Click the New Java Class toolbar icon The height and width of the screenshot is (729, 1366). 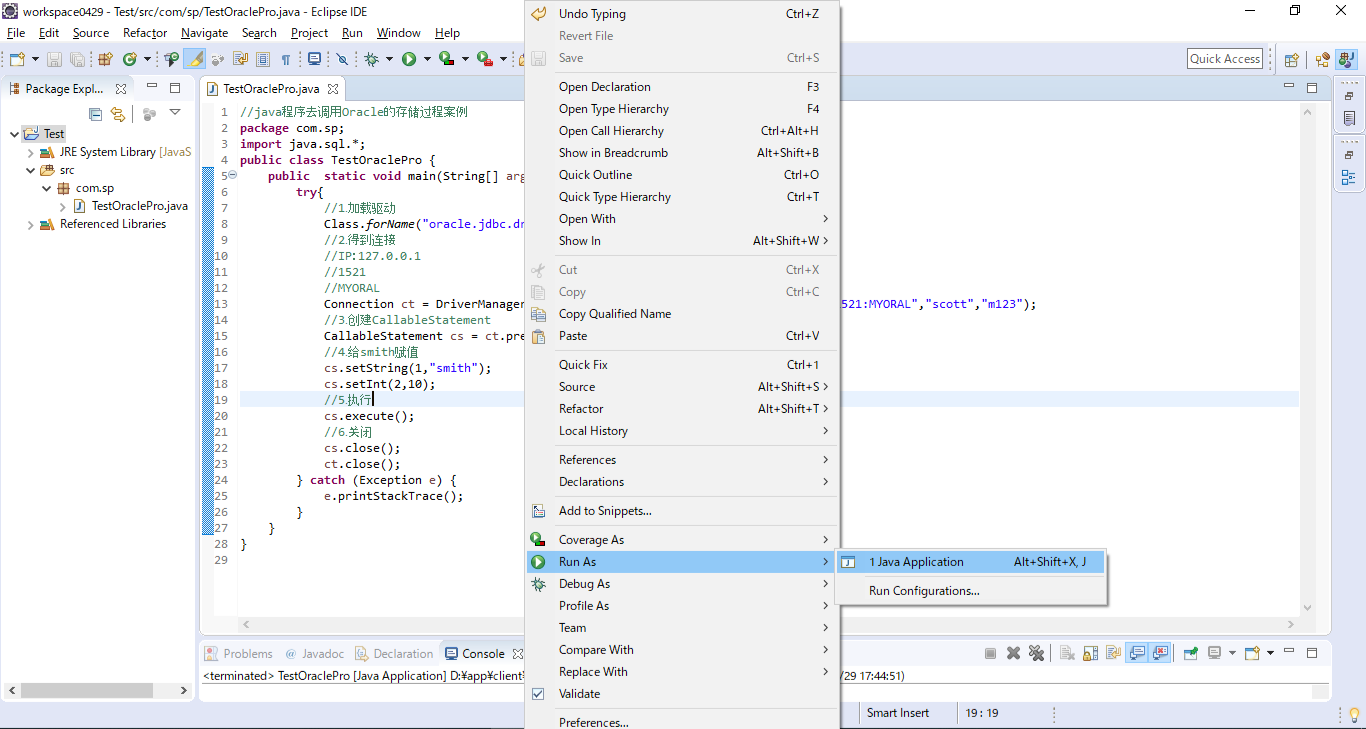coord(129,59)
